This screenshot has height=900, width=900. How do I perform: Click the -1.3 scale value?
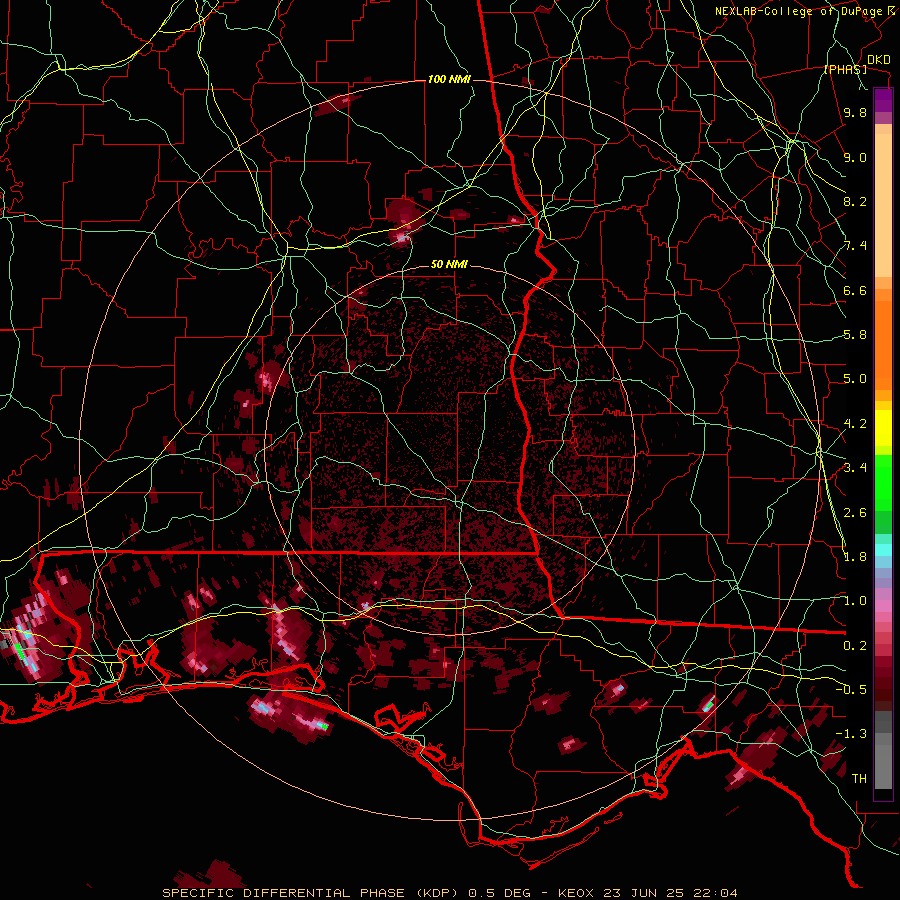pos(851,735)
